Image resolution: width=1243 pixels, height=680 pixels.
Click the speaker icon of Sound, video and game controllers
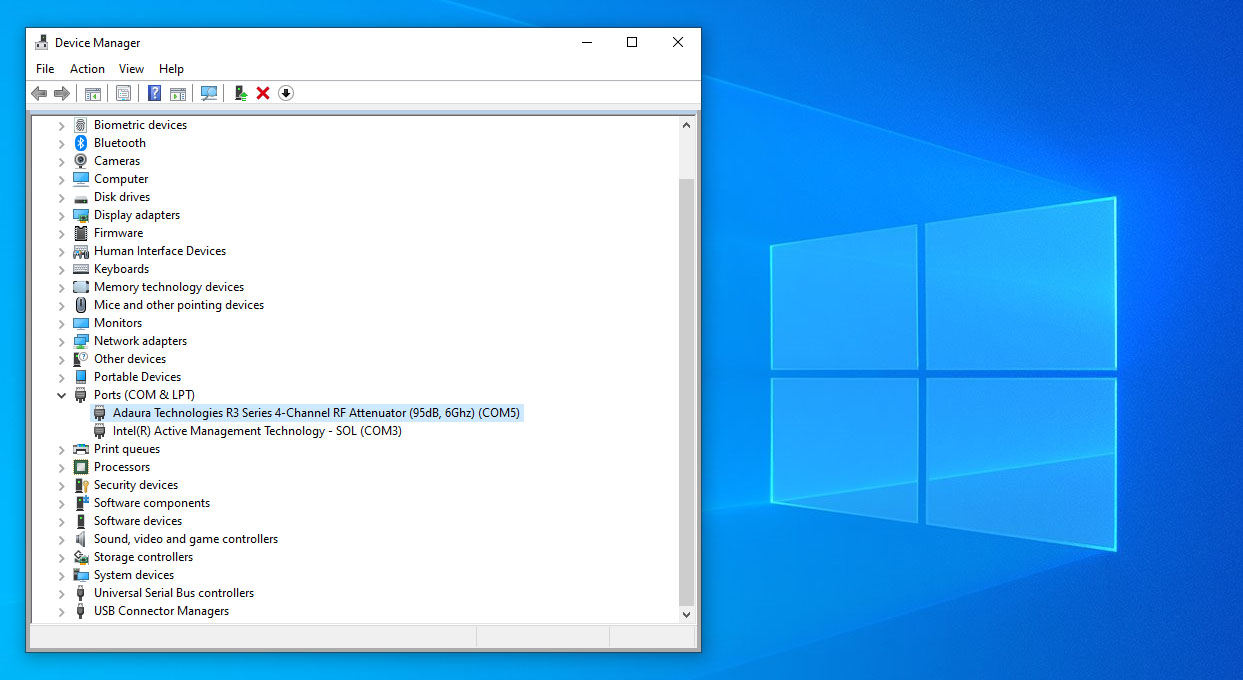click(81, 539)
